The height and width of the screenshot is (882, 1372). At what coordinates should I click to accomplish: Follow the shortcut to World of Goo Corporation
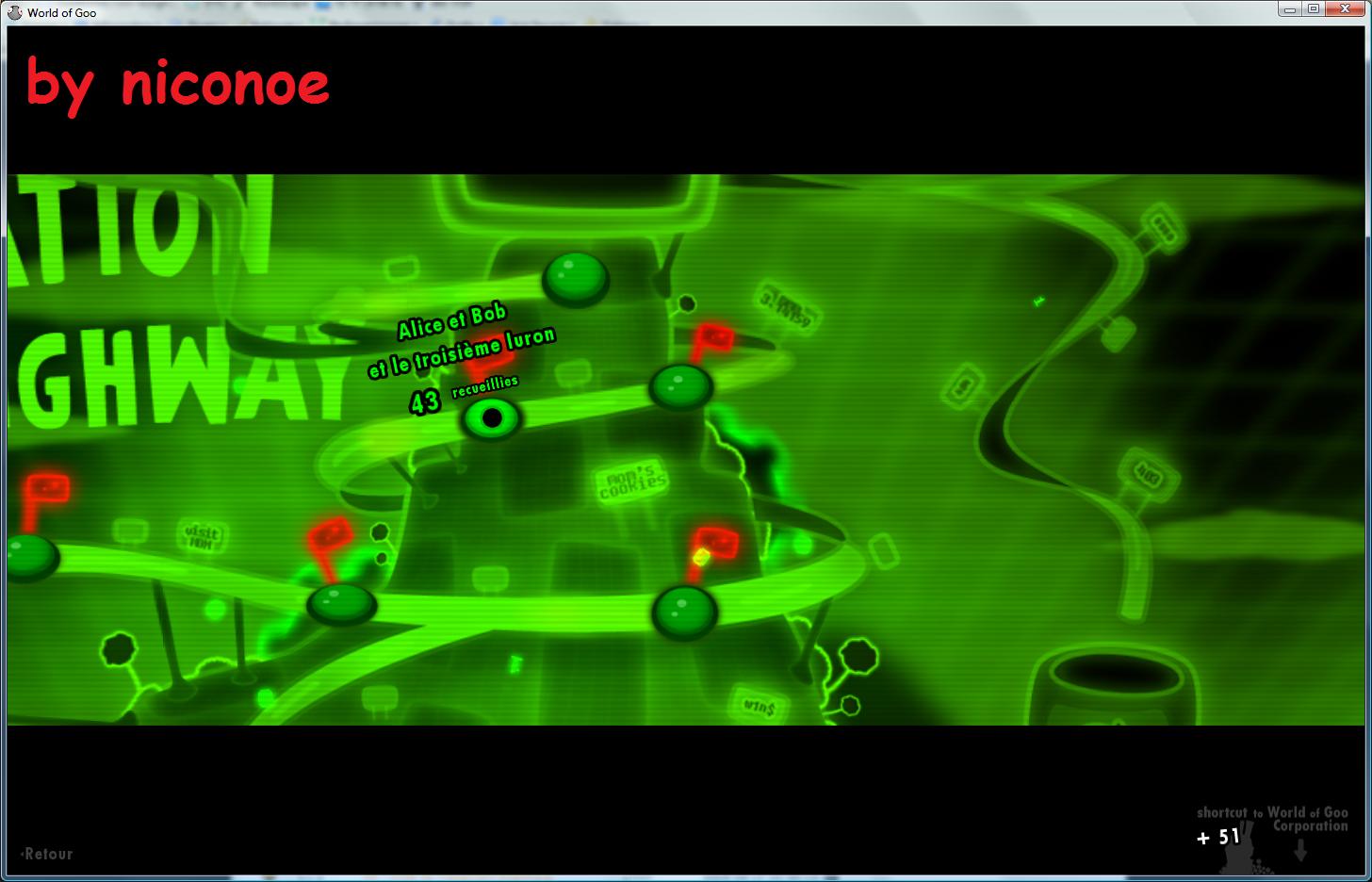coord(1272,818)
